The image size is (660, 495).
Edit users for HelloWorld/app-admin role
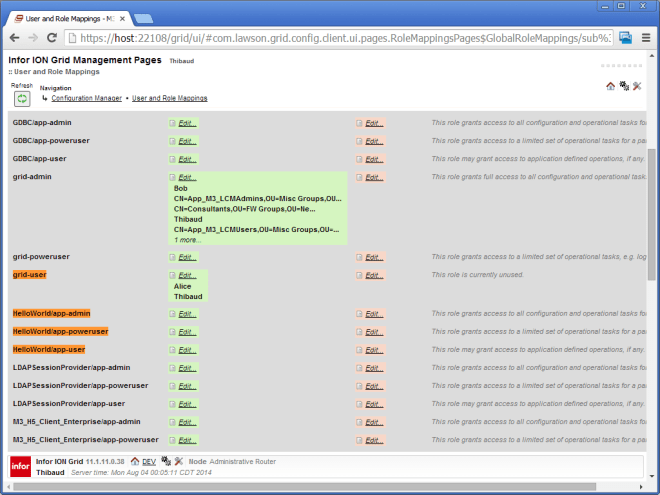click(x=186, y=313)
